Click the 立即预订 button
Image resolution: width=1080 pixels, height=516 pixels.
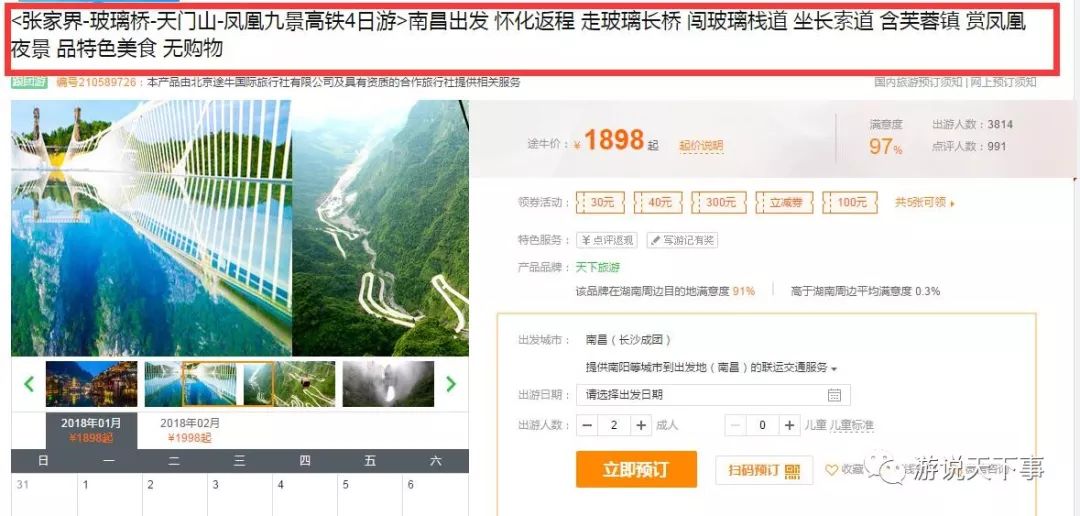[x=636, y=469]
